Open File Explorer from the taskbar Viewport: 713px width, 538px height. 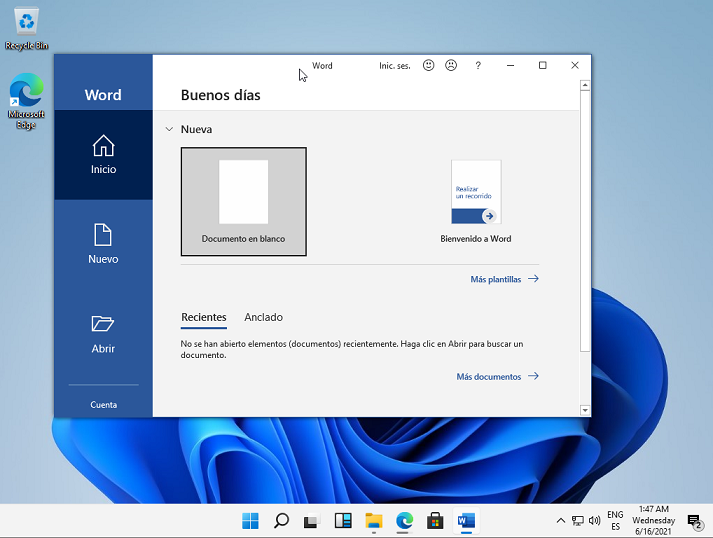pyautogui.click(x=374, y=521)
